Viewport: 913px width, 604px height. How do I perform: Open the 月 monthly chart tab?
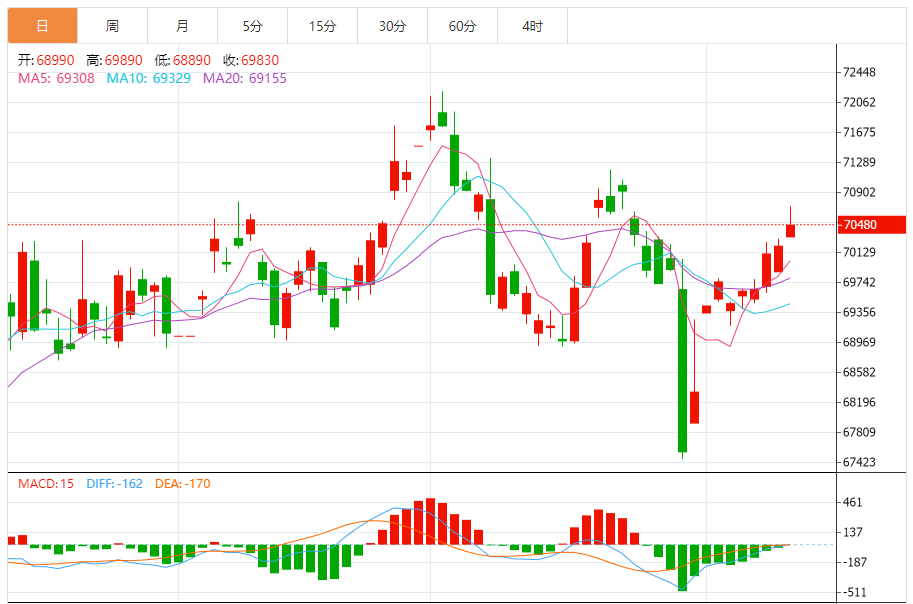(x=182, y=26)
